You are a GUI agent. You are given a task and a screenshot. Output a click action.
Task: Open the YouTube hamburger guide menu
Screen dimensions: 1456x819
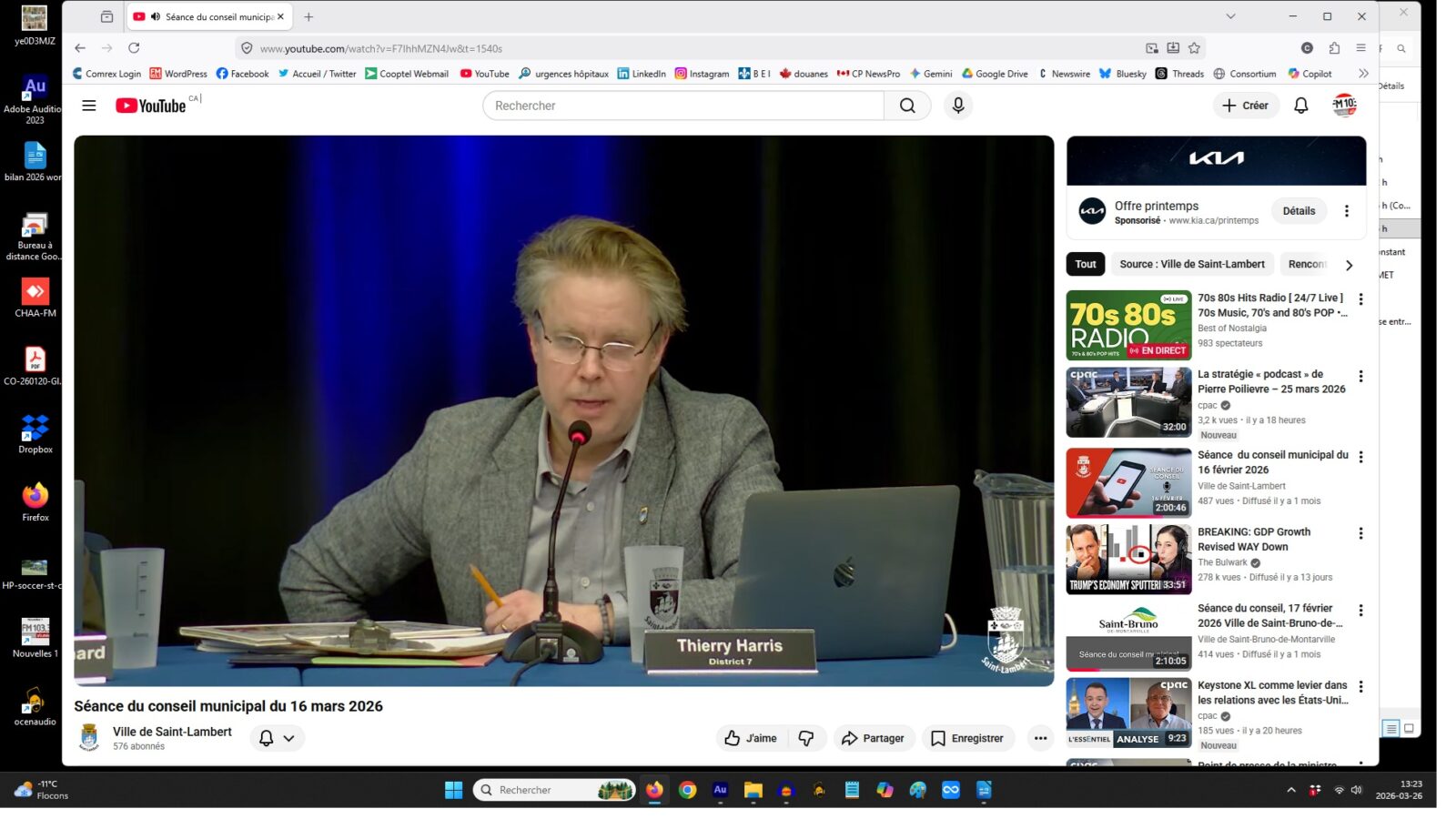(x=89, y=106)
